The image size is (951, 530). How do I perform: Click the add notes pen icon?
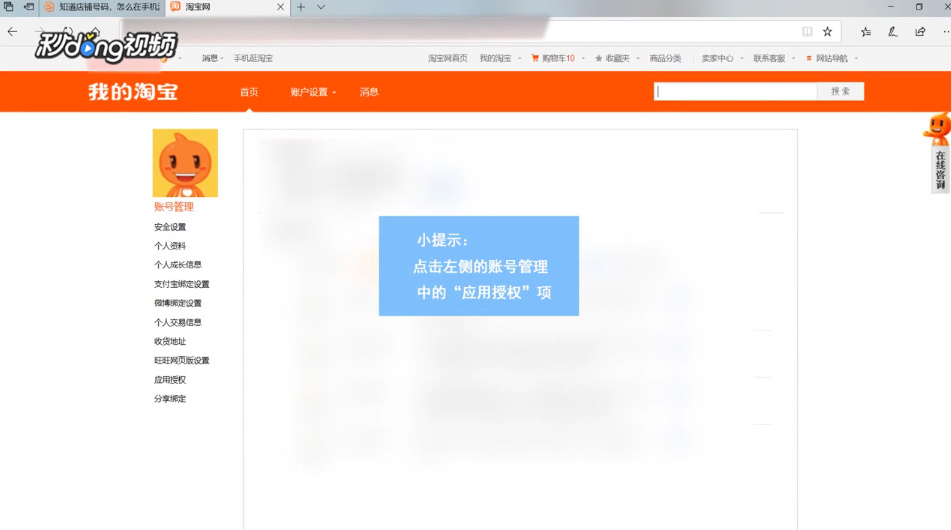point(893,32)
